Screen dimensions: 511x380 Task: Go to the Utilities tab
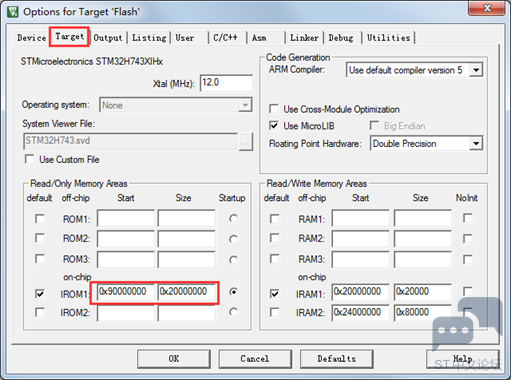pyautogui.click(x=388, y=38)
